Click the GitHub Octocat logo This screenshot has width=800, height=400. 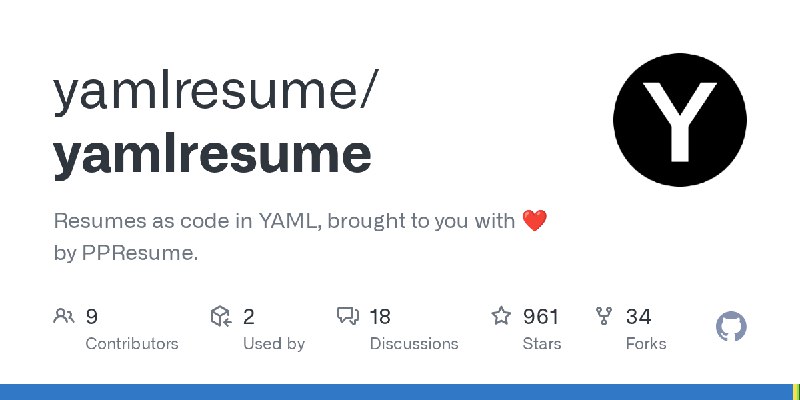tap(732, 327)
